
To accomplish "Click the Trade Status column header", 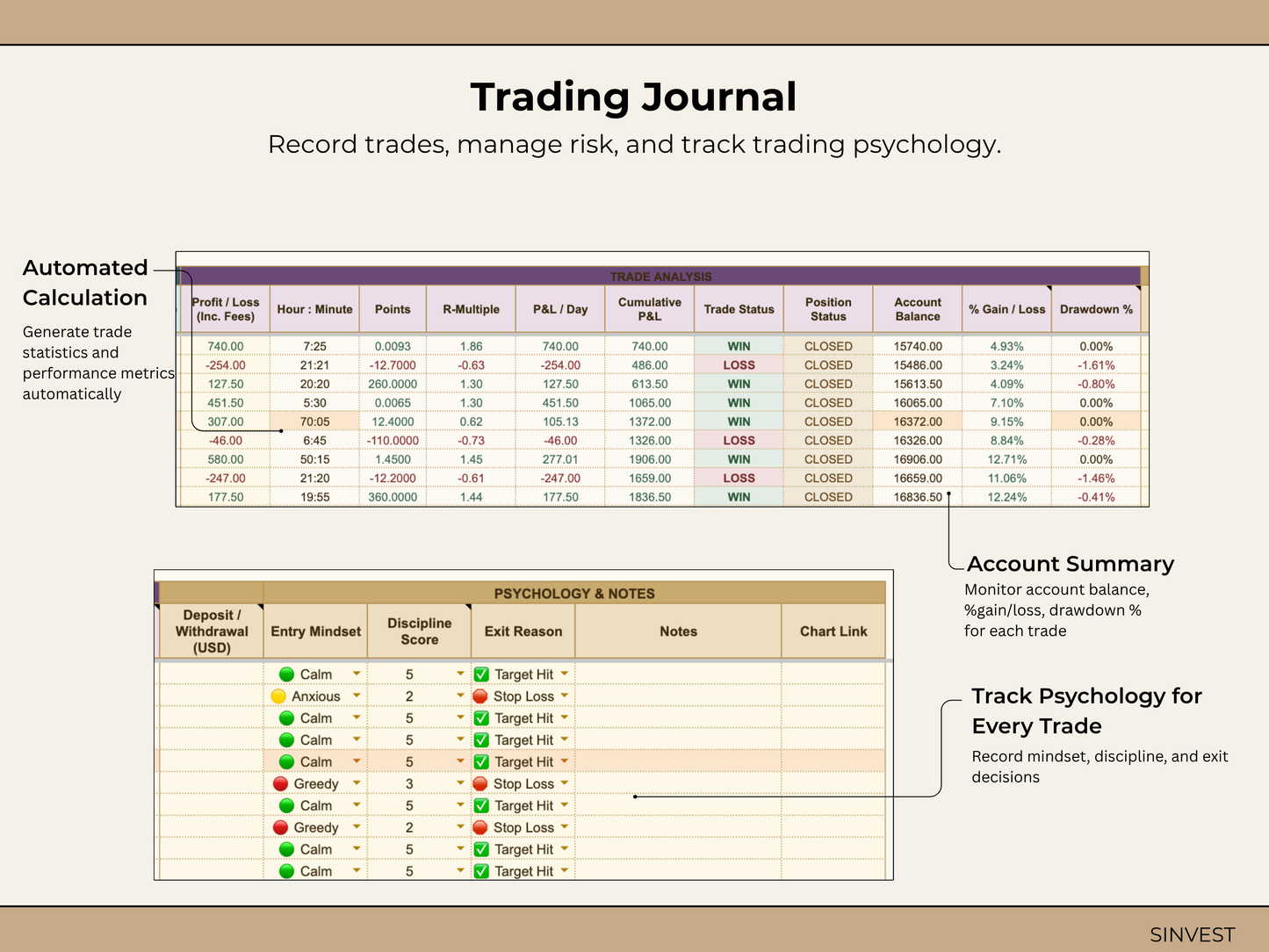I will (x=739, y=309).
